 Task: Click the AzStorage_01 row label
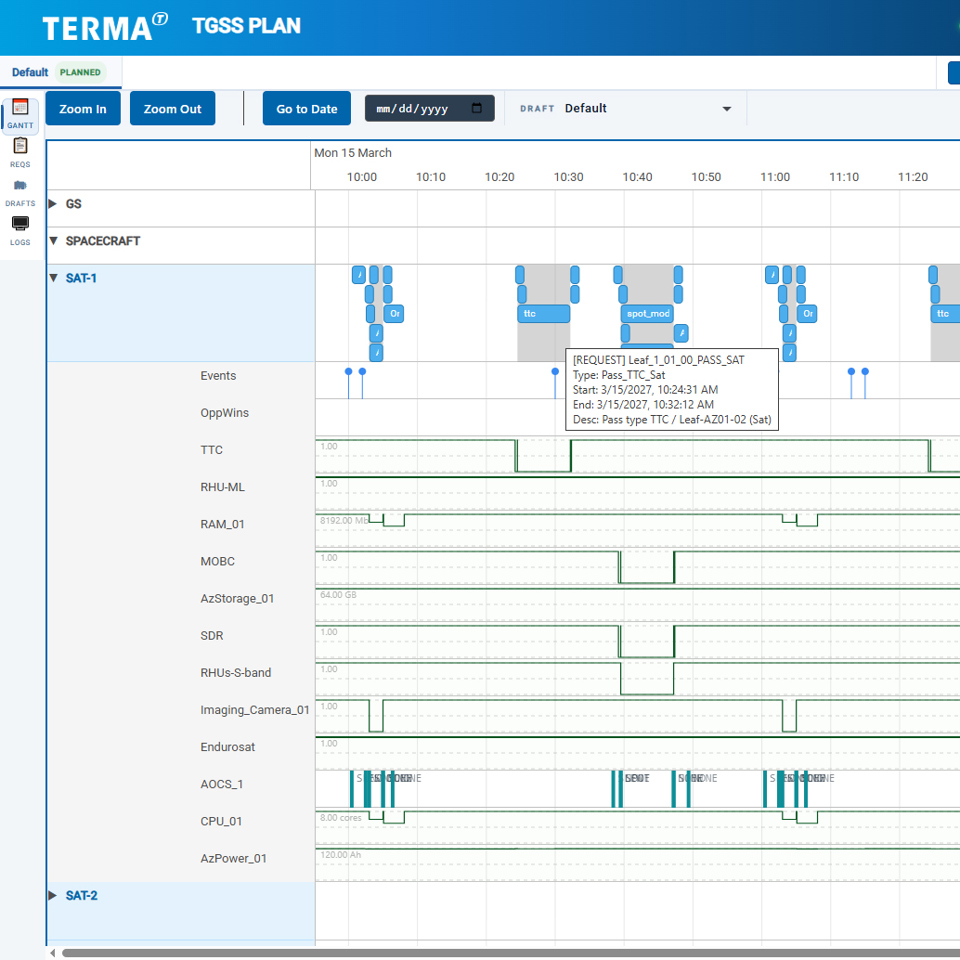237,599
